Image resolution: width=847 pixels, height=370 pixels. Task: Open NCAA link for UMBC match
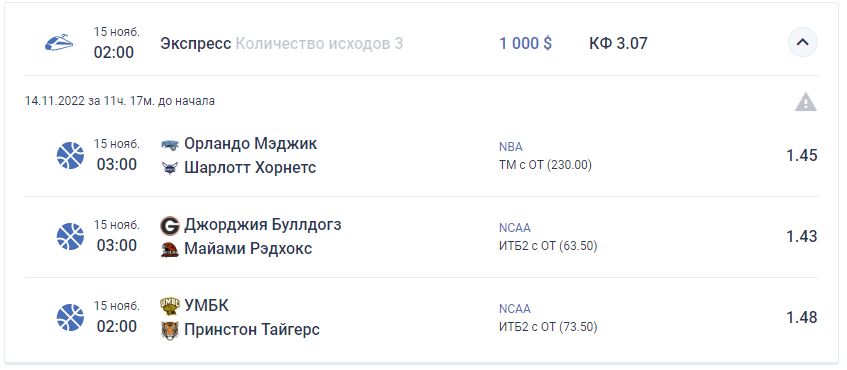click(x=515, y=309)
